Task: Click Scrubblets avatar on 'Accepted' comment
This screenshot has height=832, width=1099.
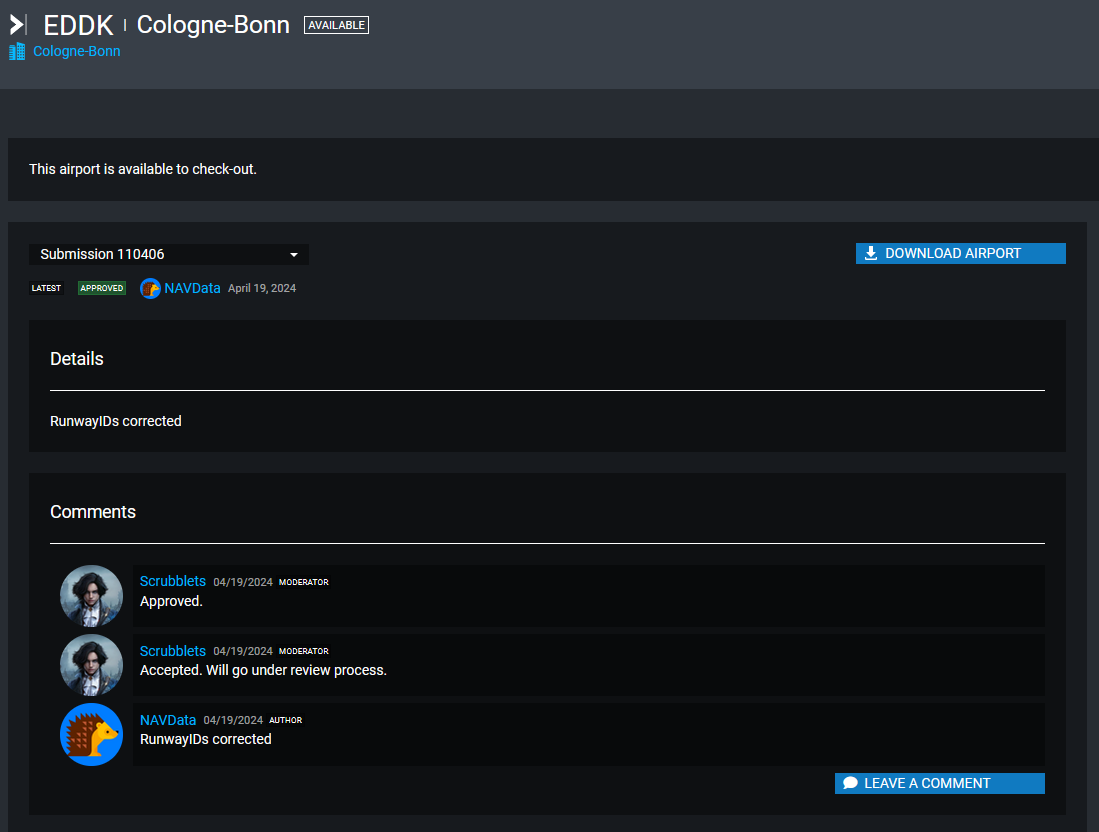Action: click(x=91, y=664)
